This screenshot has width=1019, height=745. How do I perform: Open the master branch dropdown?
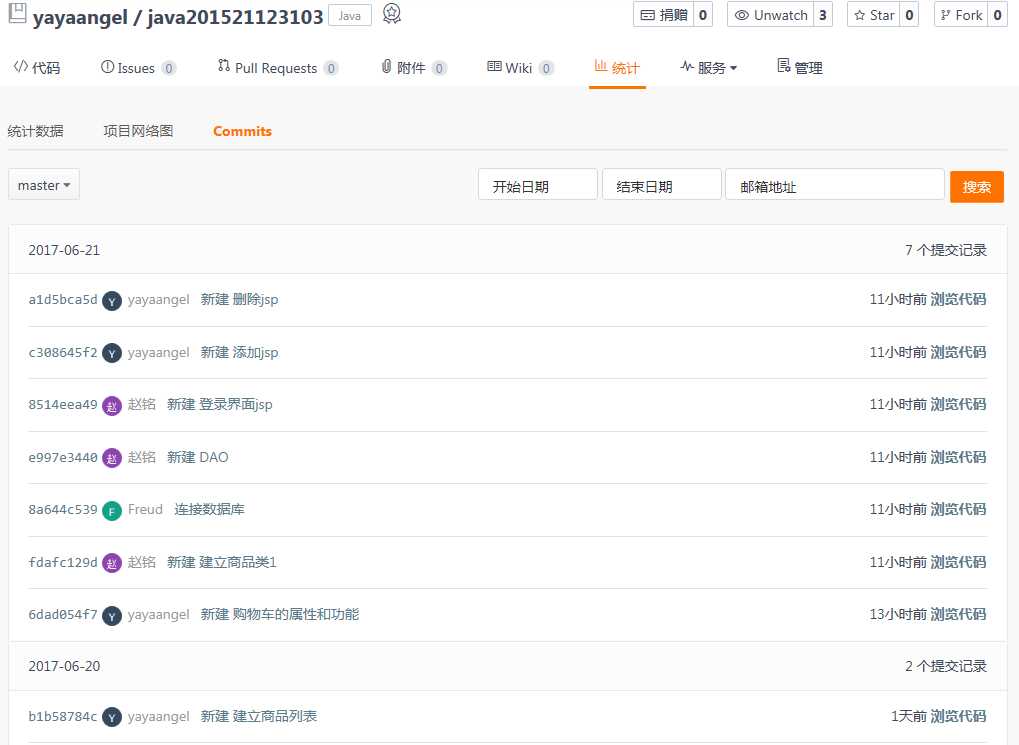pyautogui.click(x=44, y=185)
